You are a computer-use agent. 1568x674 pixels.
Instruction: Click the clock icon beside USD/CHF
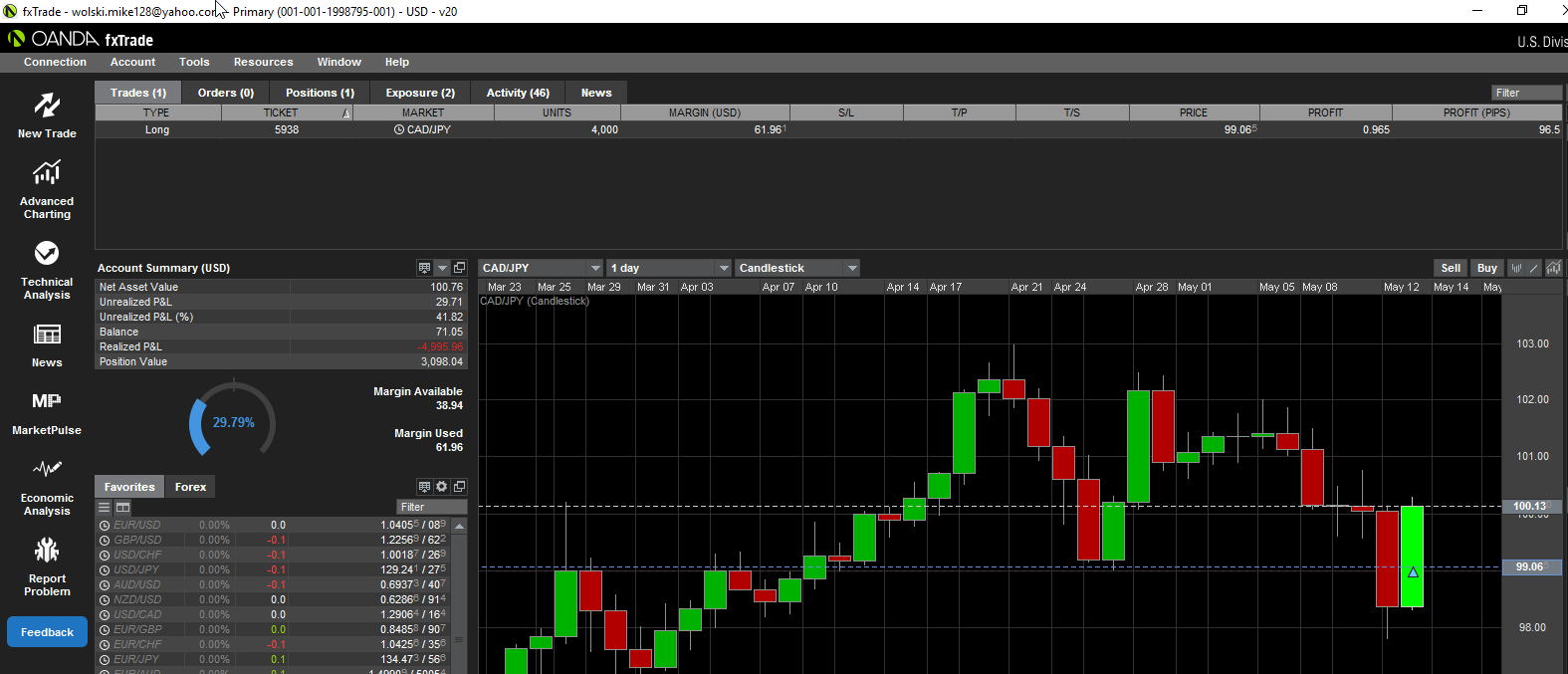click(x=105, y=555)
